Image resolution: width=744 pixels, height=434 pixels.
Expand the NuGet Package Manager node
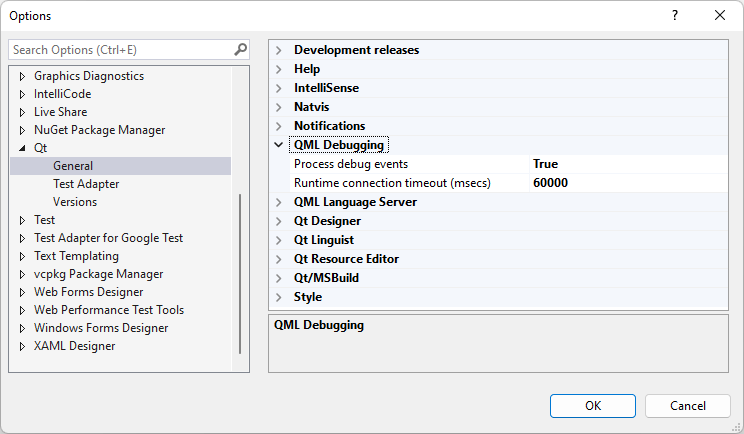pyautogui.click(x=22, y=130)
